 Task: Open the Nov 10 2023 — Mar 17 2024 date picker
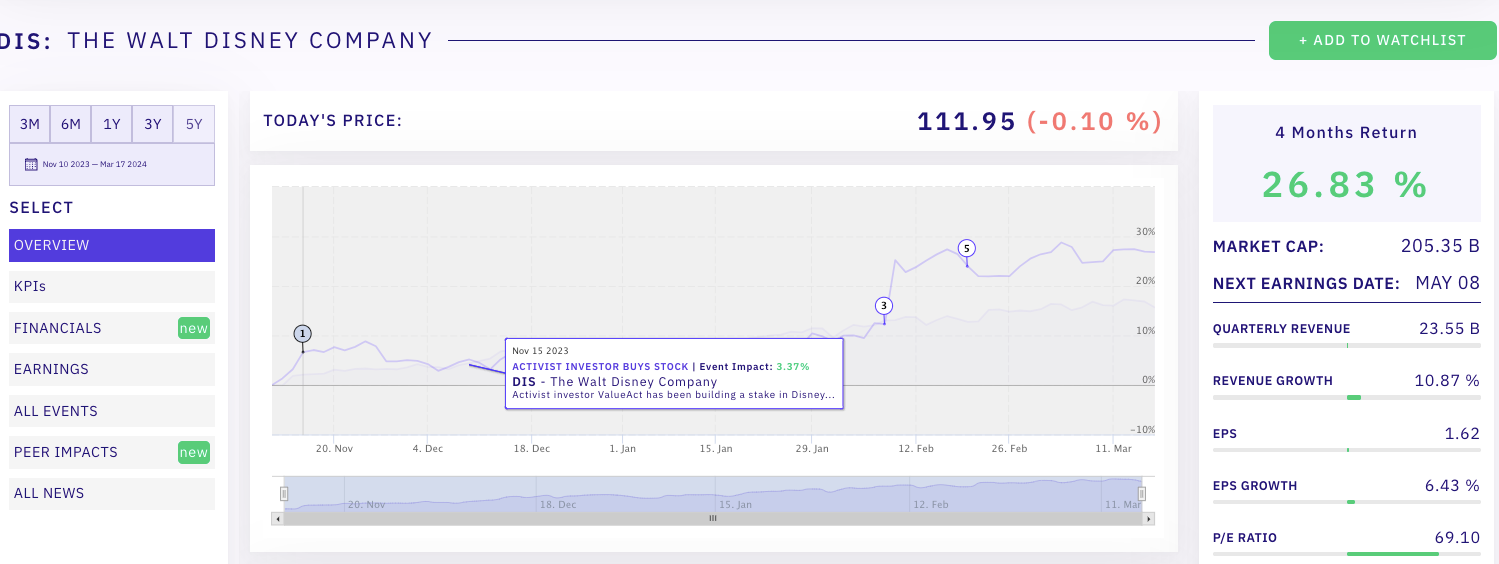point(112,164)
